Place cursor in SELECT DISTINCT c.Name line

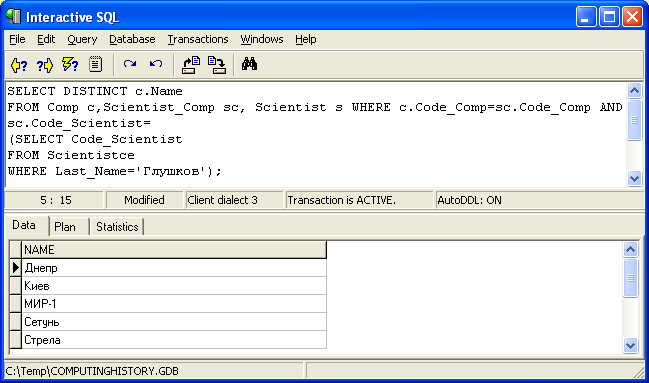point(95,91)
